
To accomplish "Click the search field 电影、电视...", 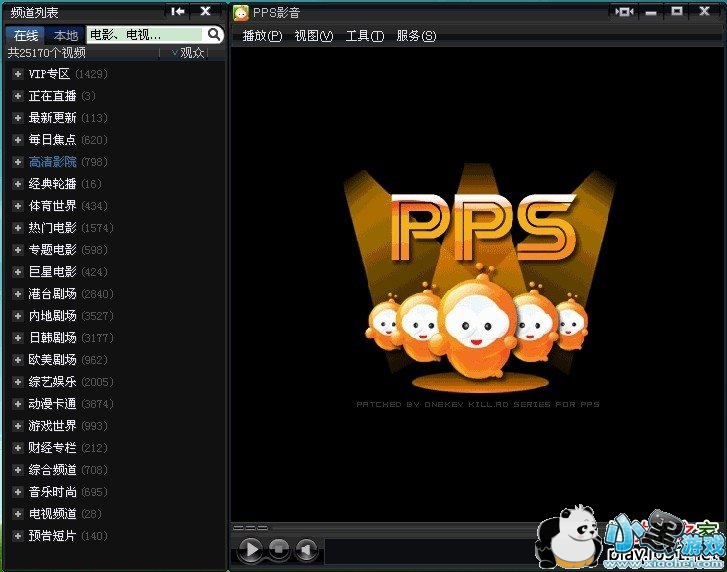I will 145,35.
